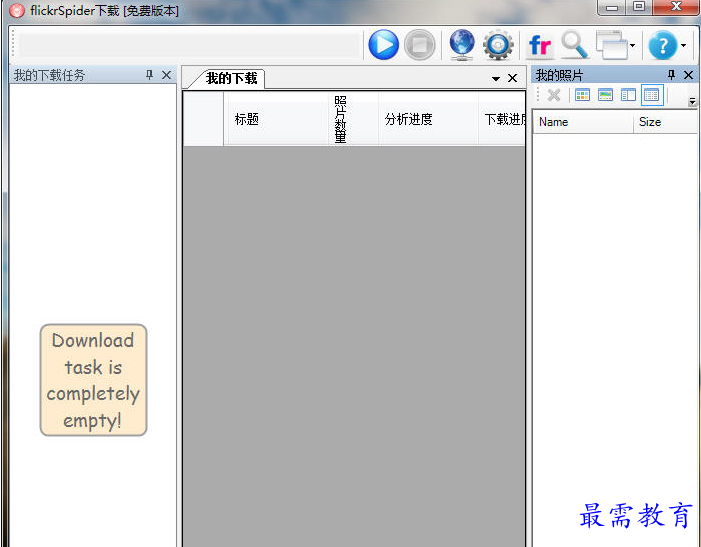The image size is (701, 547).
Task: Select the 我的下载 tab
Action: click(x=231, y=79)
